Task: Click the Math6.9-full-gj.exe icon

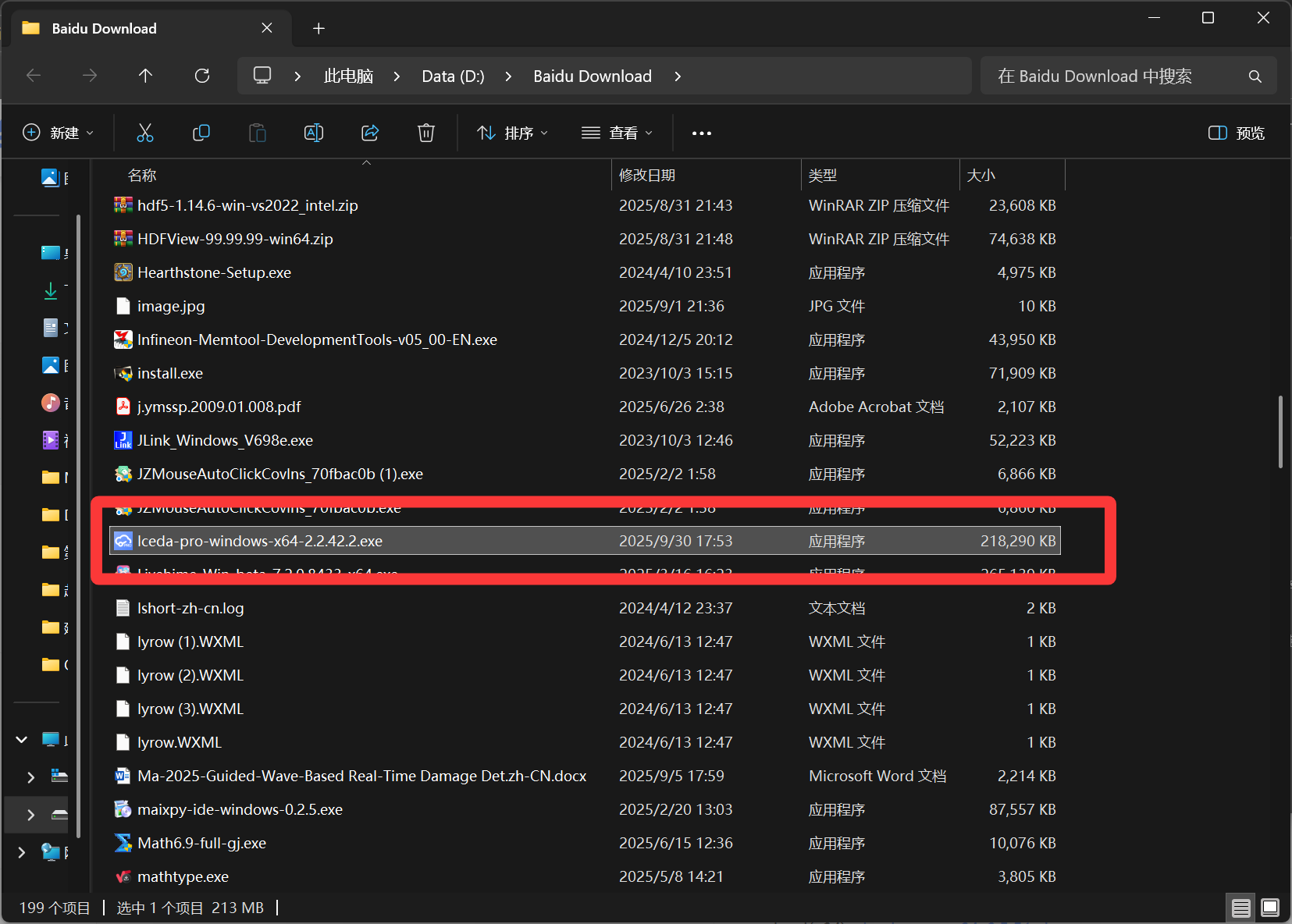Action: (x=123, y=843)
